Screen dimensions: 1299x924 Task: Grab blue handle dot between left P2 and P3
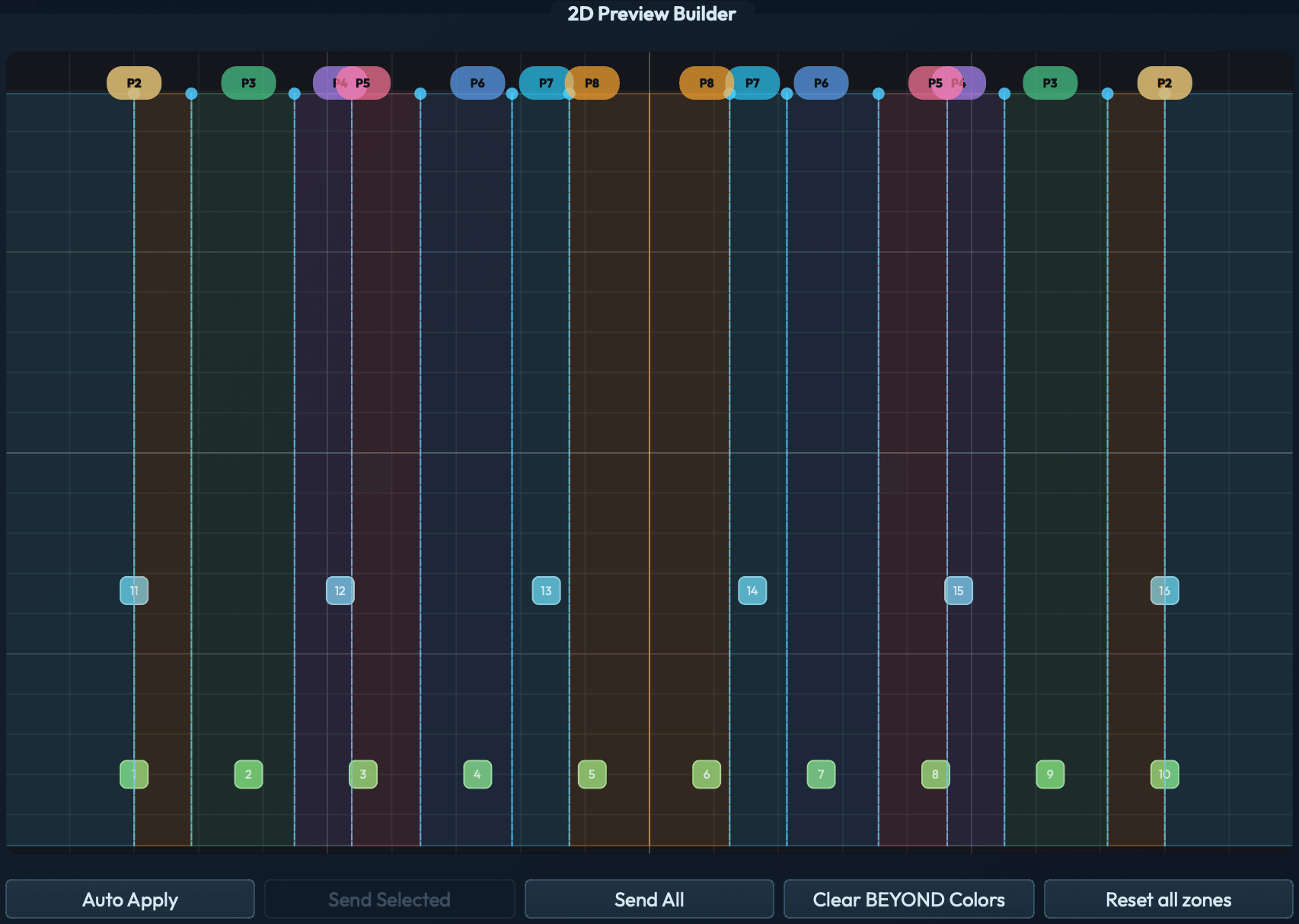pyautogui.click(x=191, y=94)
